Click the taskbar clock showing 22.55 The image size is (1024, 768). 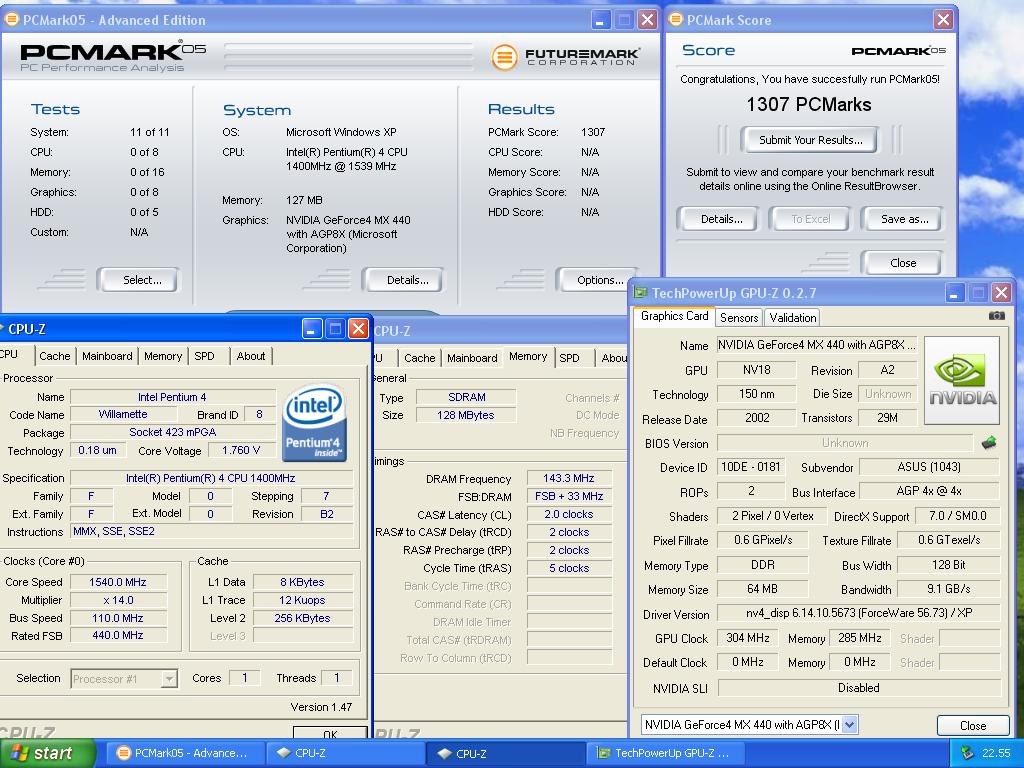coord(996,754)
